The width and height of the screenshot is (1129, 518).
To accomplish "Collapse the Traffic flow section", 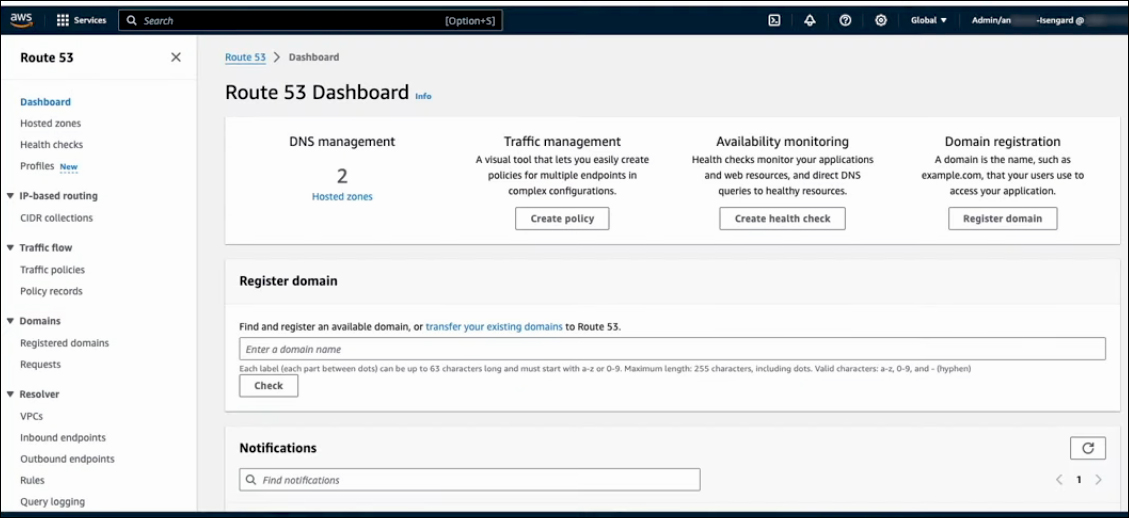I will 10,248.
